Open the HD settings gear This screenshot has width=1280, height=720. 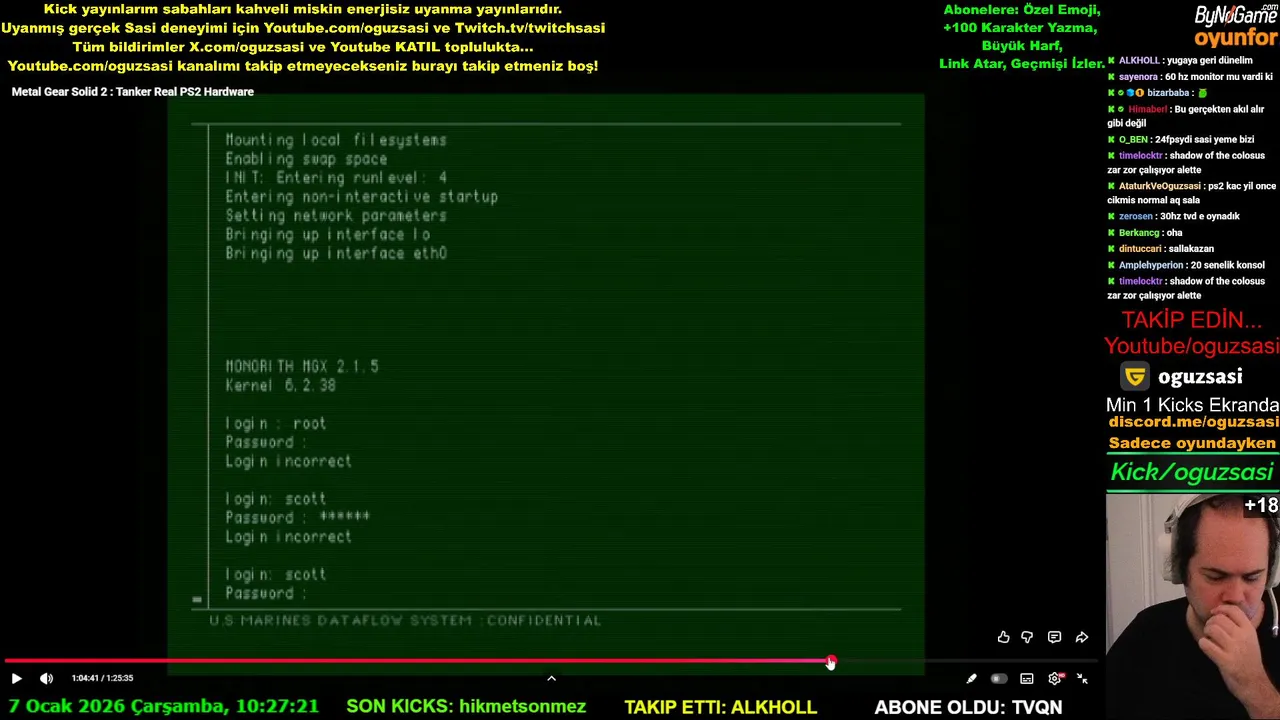[x=1055, y=678]
